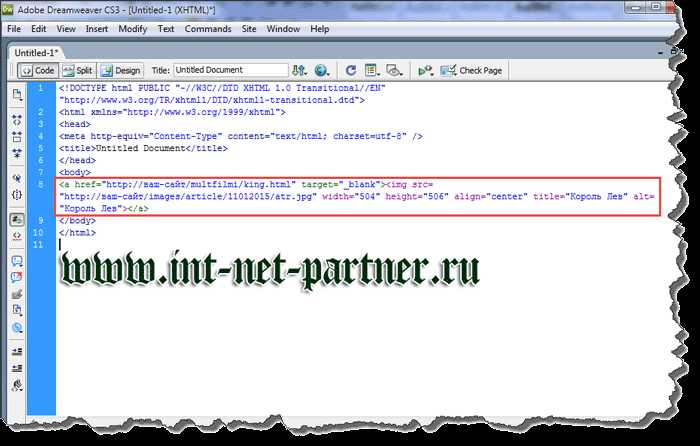Open the Site menu
700x446 pixels.
tap(249, 29)
